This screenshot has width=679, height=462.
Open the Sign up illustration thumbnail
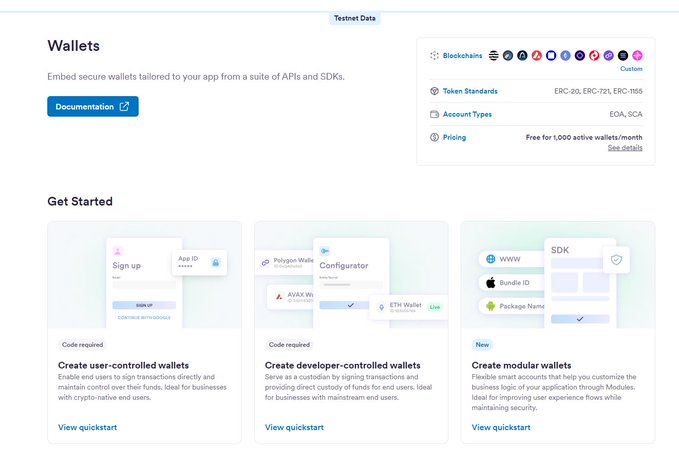pyautogui.click(x=144, y=275)
